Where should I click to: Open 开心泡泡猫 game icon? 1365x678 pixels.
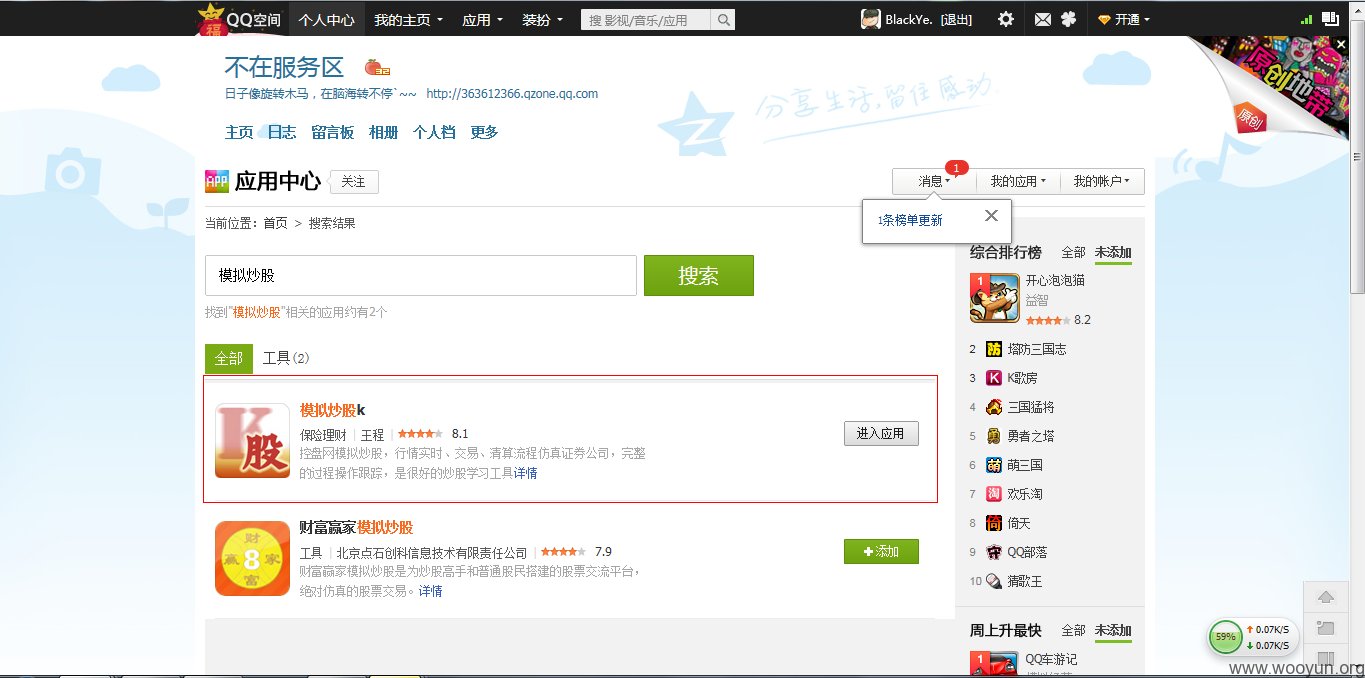click(994, 298)
